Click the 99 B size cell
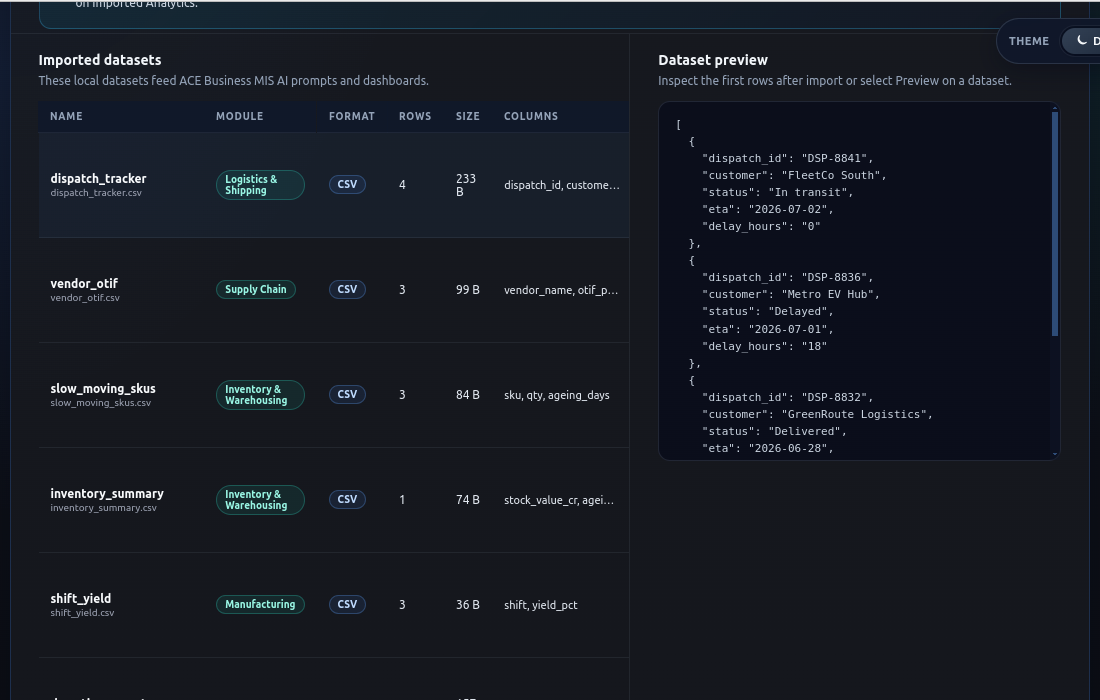Screen dimensions: 1100x700 [468, 290]
